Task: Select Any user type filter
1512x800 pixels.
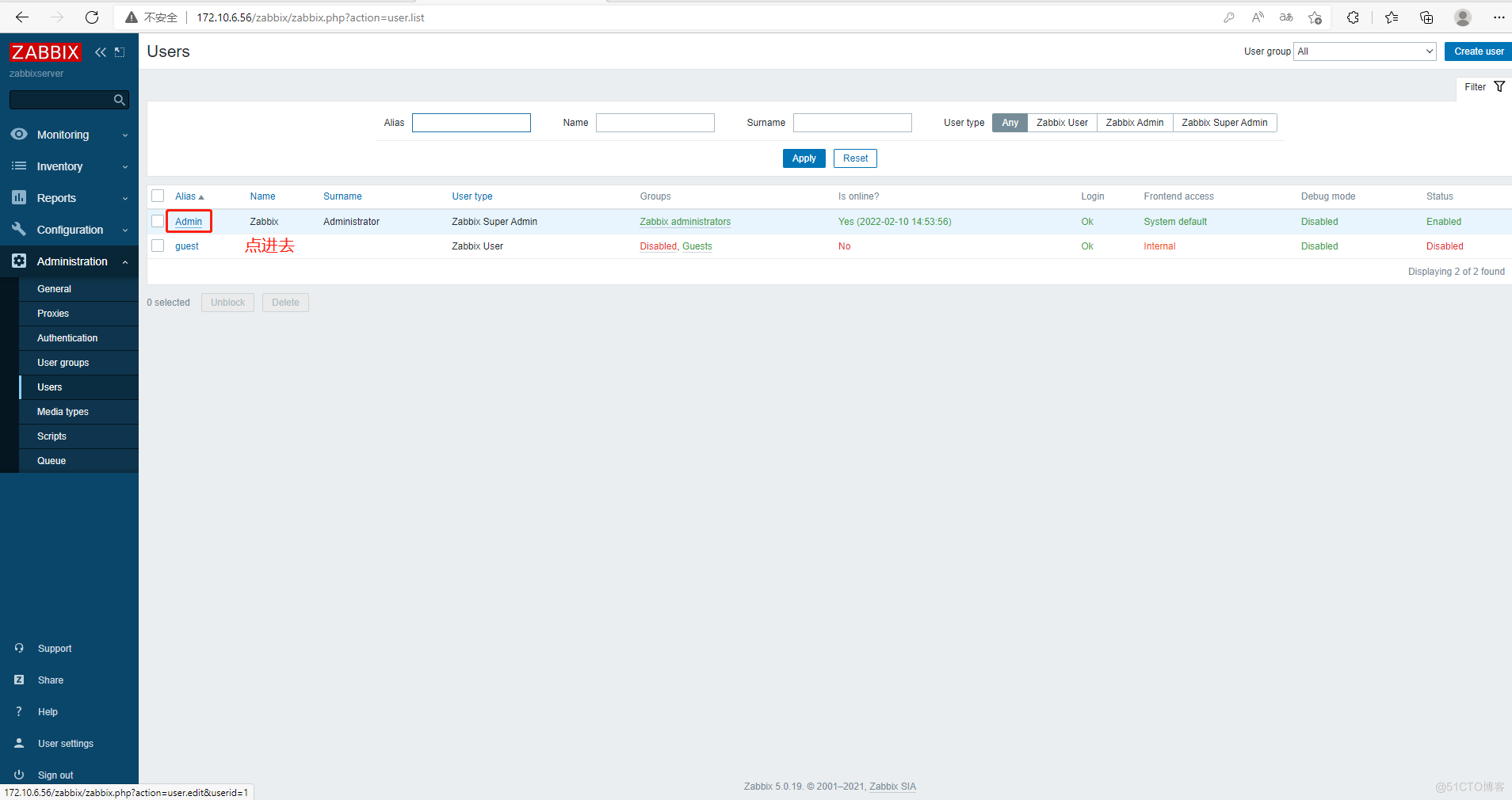Action: click(x=1010, y=123)
